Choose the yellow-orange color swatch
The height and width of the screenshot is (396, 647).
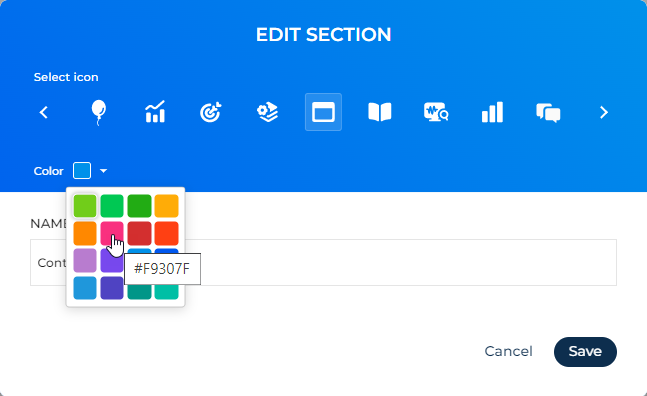pyautogui.click(x=167, y=205)
